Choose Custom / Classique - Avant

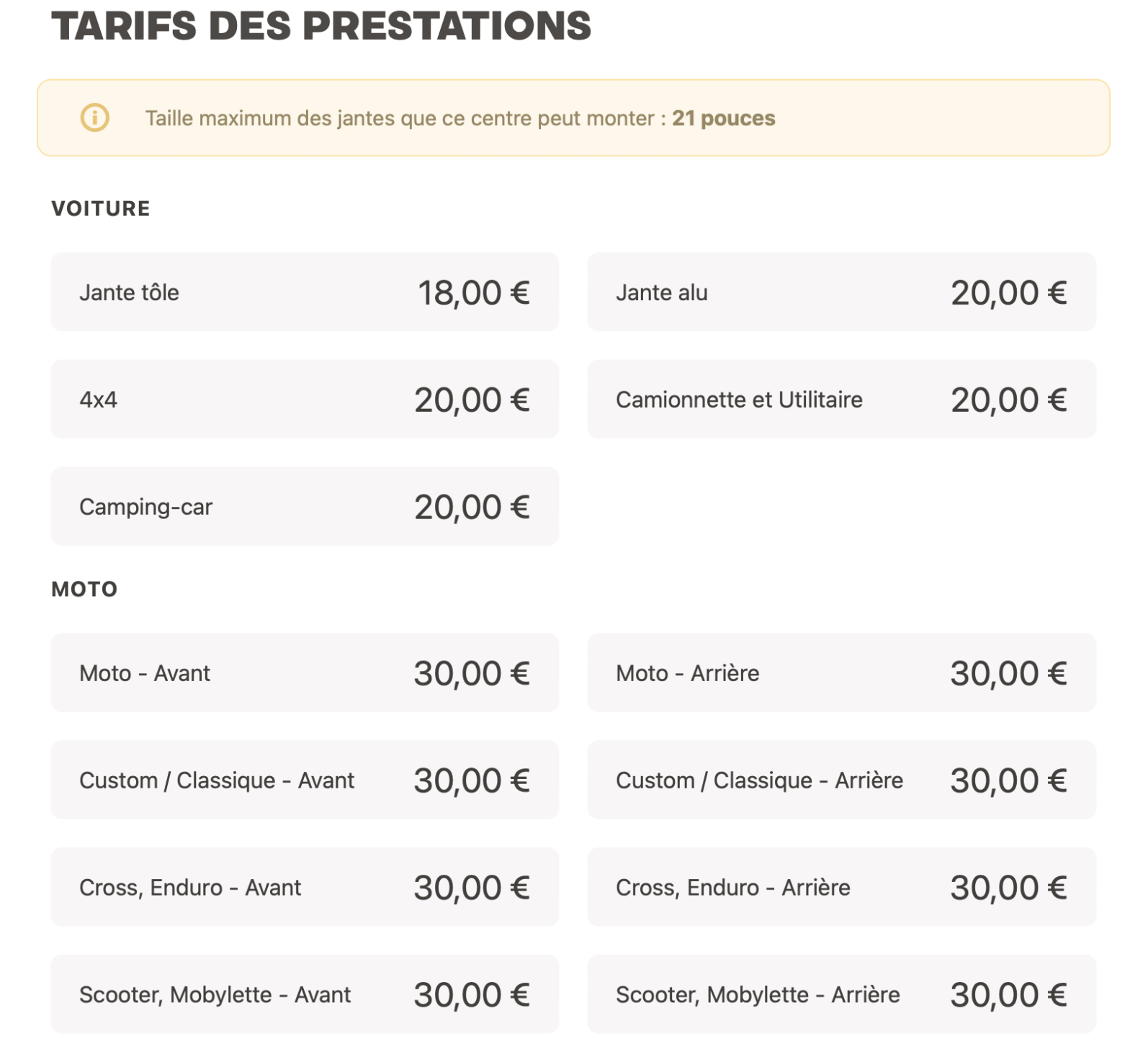tap(304, 780)
